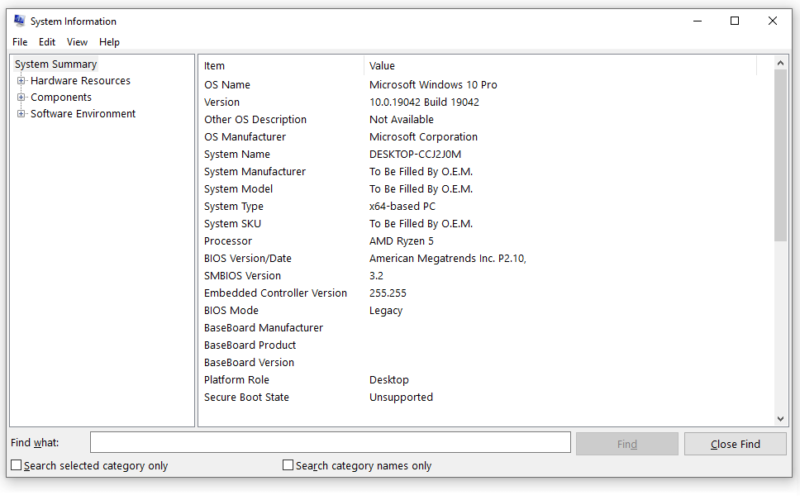
Task: Click the Find what input field
Action: pyautogui.click(x=330, y=442)
